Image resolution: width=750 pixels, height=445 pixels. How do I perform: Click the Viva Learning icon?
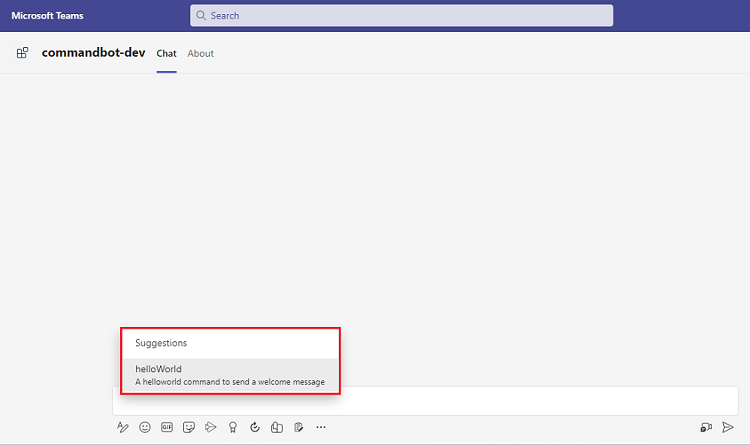(277, 427)
